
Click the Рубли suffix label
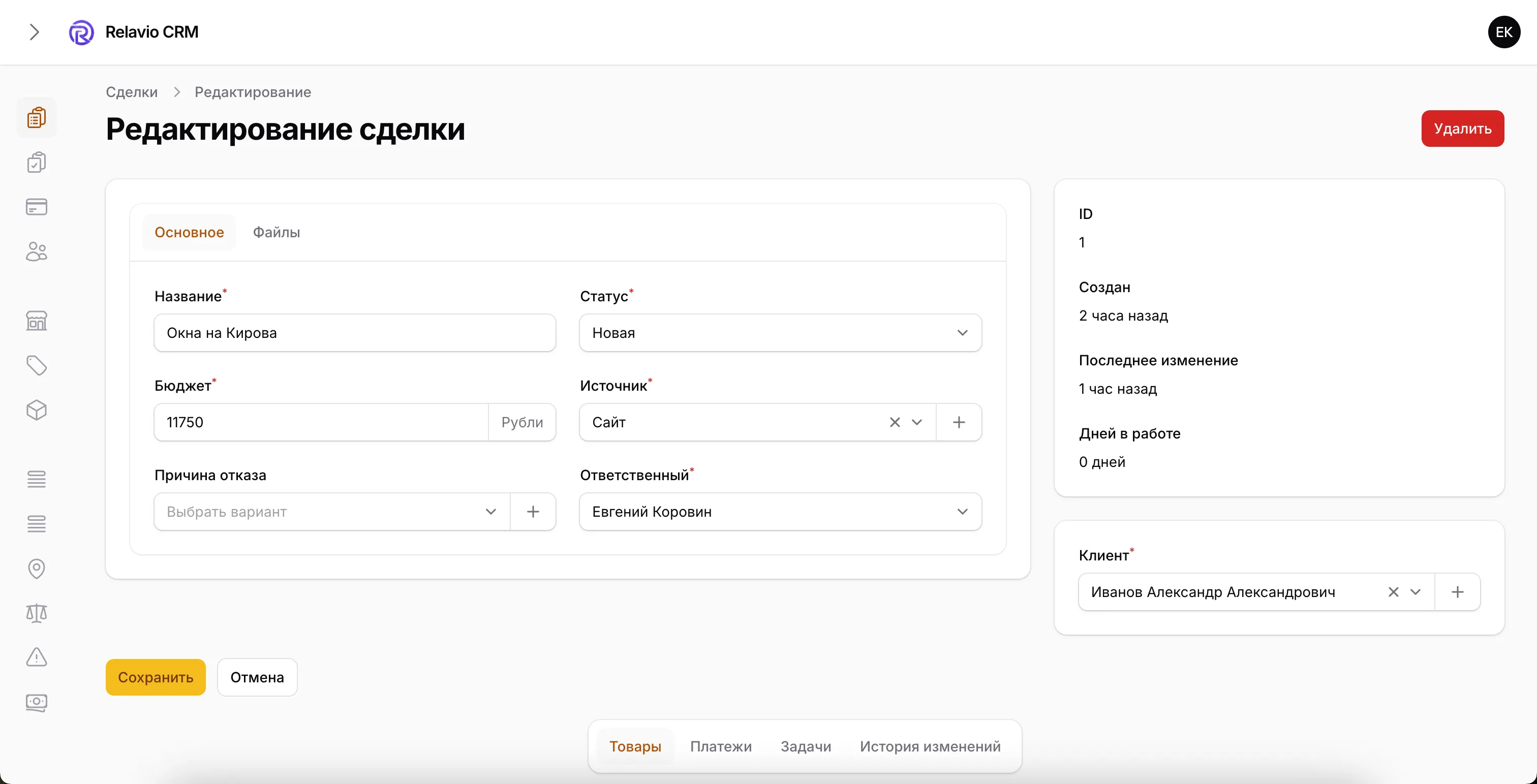(x=522, y=422)
